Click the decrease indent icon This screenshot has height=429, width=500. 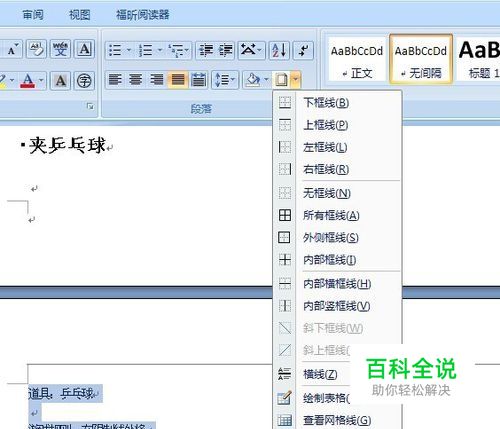pos(206,50)
